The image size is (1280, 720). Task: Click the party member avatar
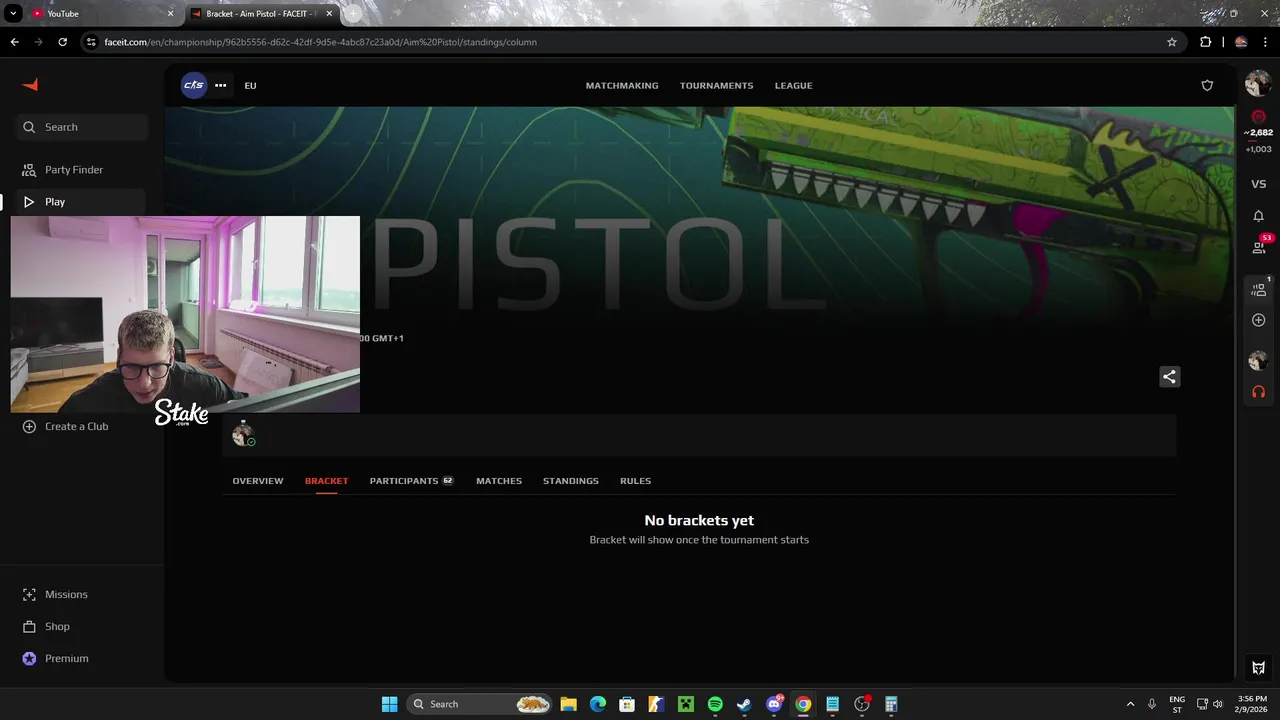coord(1258,360)
